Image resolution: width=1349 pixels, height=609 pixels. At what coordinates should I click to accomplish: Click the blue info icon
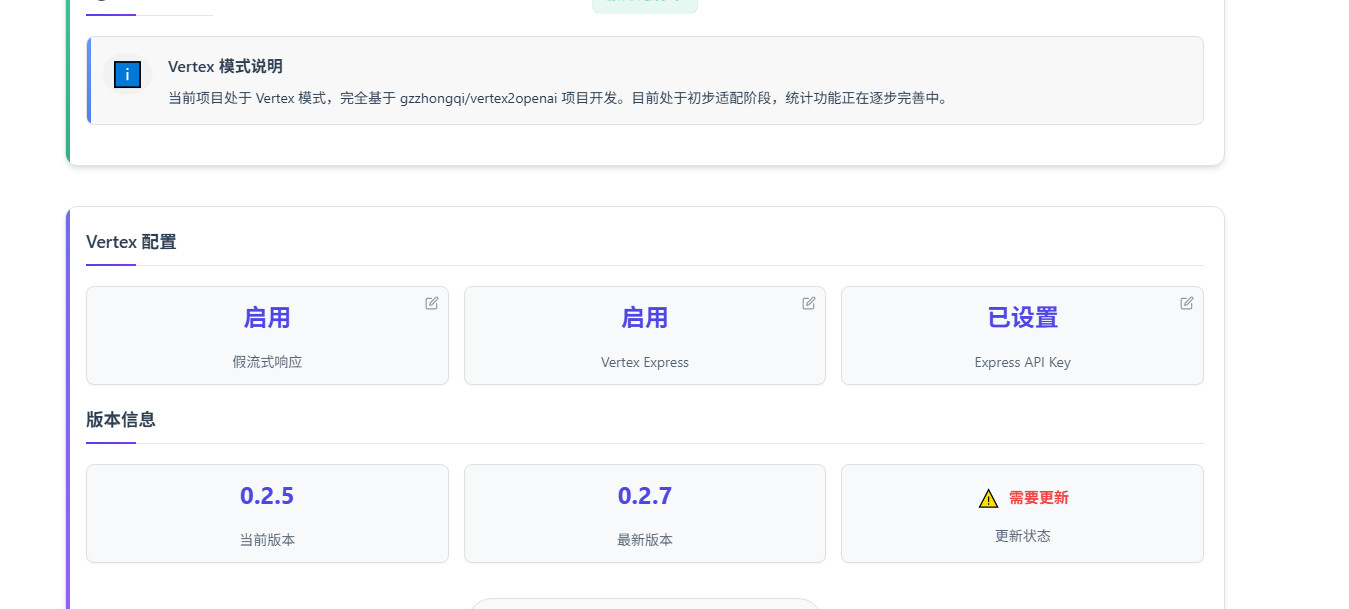point(127,74)
